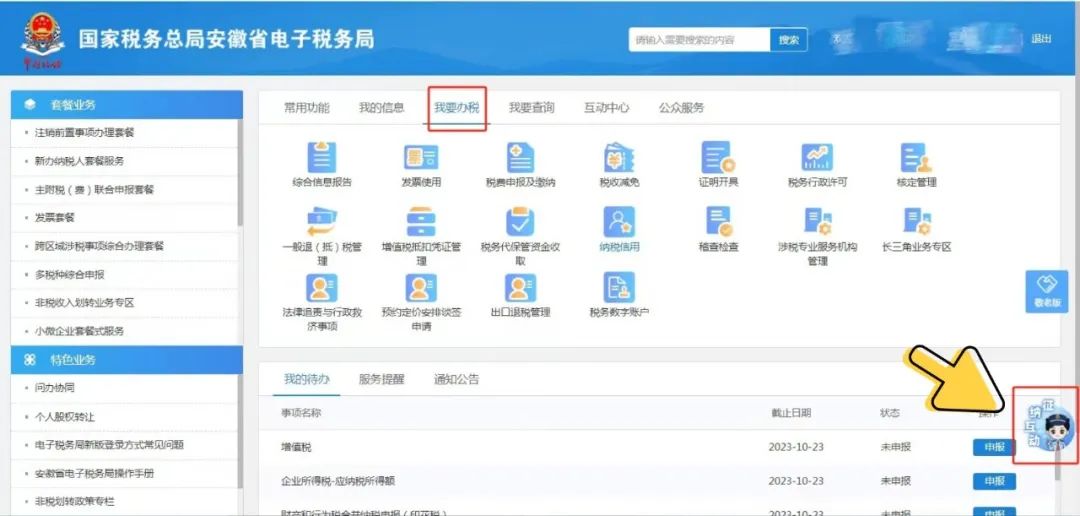Switch to the 我要查询 tab
The image size is (1080, 516).
531,108
